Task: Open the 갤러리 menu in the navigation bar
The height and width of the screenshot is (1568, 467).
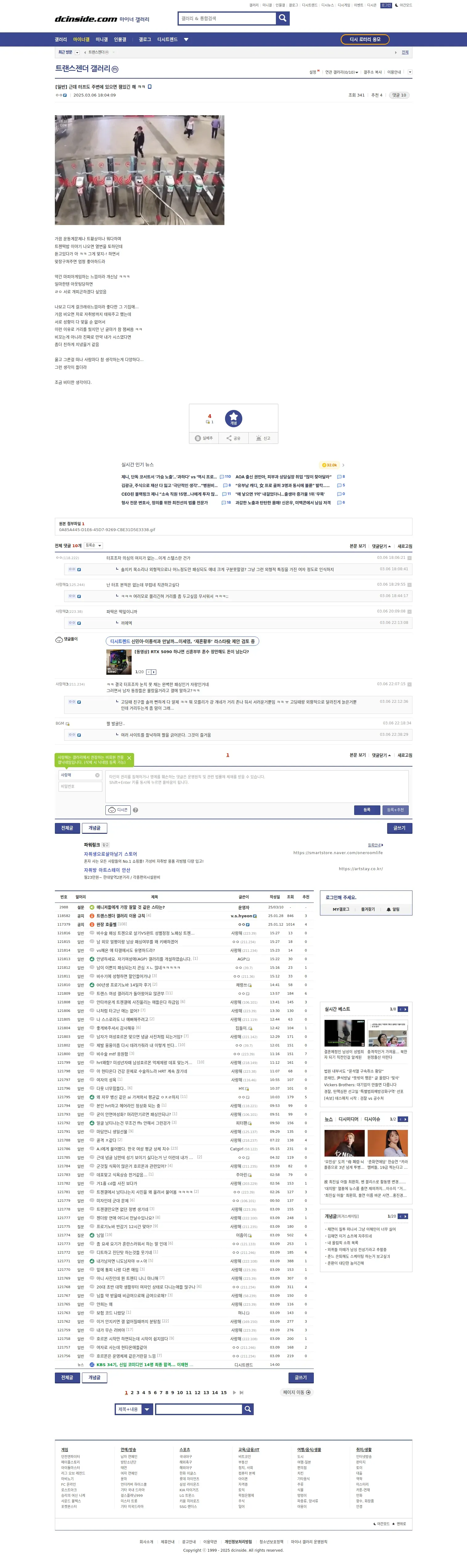Action: point(61,39)
